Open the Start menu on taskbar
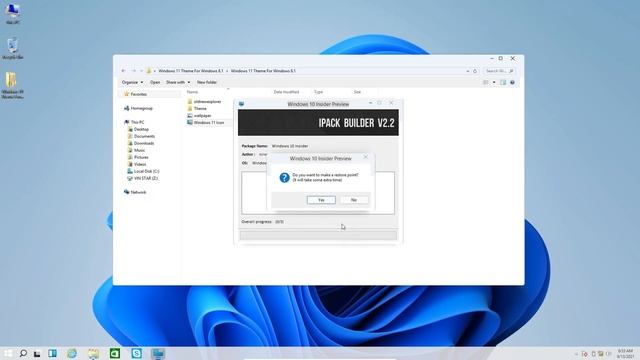The width and height of the screenshot is (640, 360). 8,353
